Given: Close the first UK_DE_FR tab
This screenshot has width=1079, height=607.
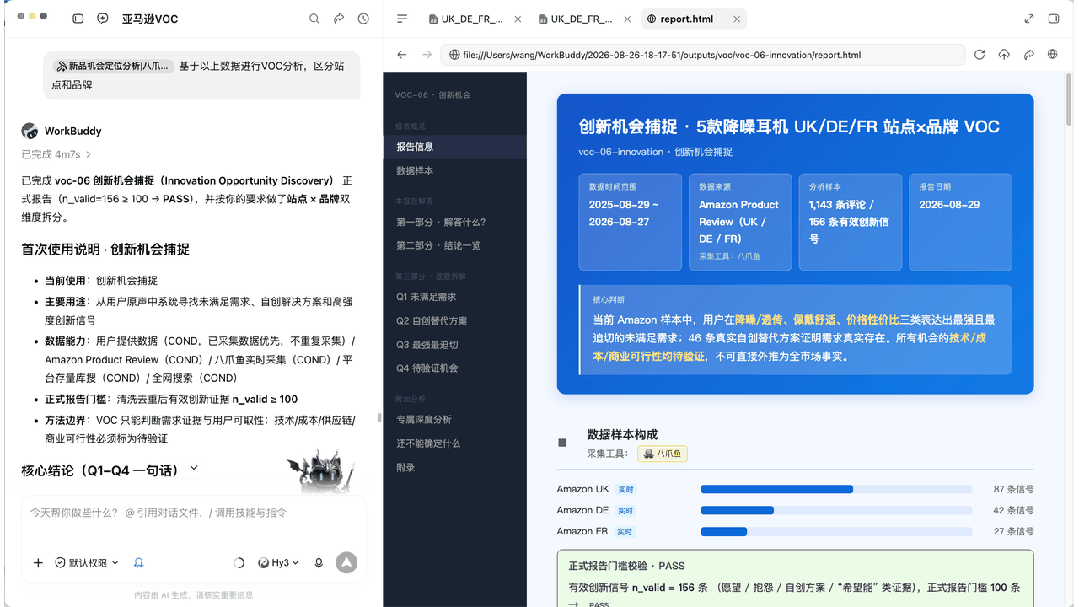Looking at the screenshot, I should pos(517,19).
